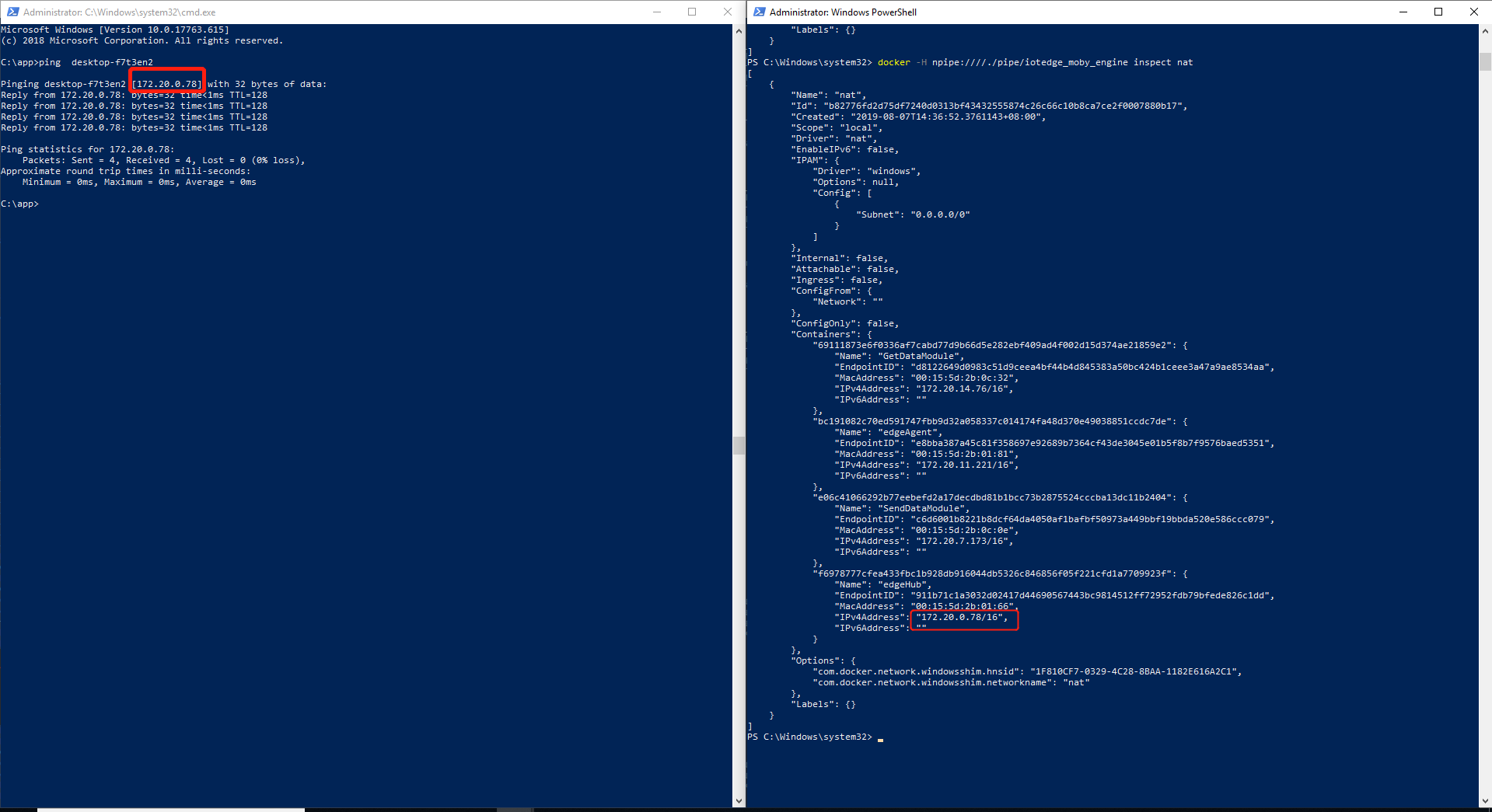Click the PS C:\Windows\system32 prompt line
This screenshot has width=1492, height=812.
[x=812, y=736]
